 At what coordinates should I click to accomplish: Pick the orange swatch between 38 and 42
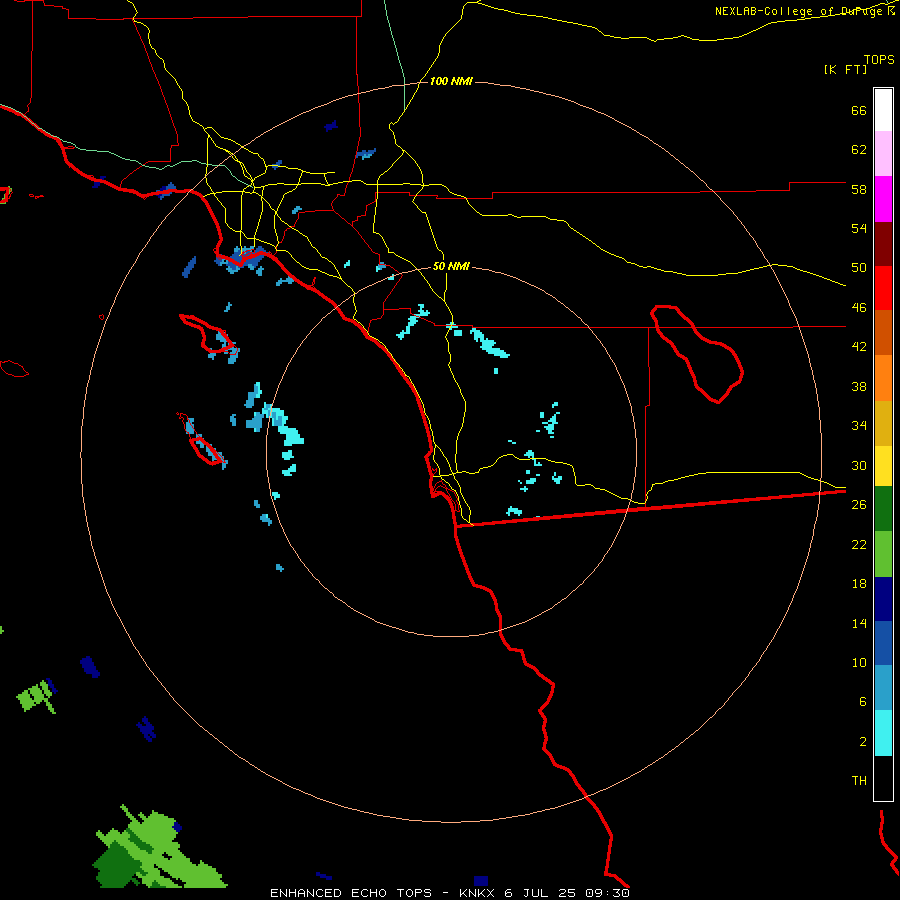pos(883,378)
